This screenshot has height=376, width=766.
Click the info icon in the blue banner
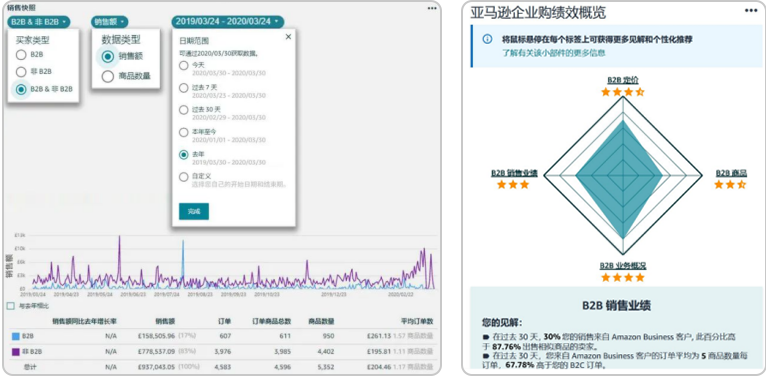click(x=487, y=39)
